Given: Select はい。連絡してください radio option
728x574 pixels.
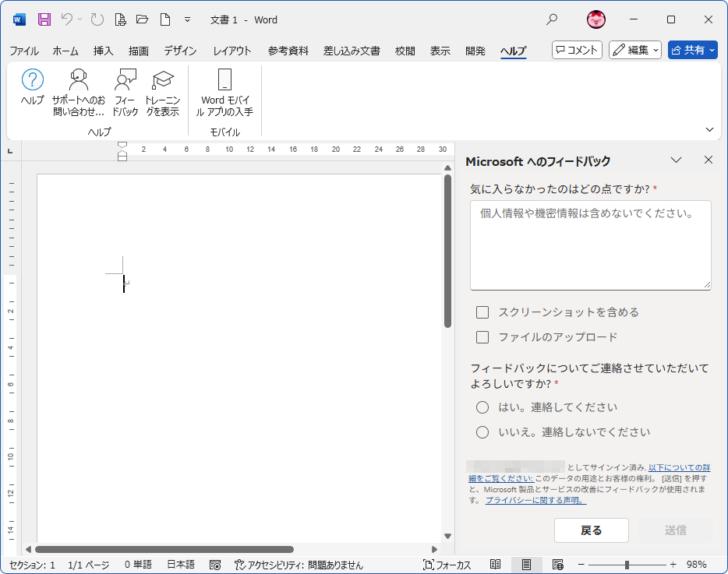Looking at the screenshot, I should pyautogui.click(x=482, y=407).
